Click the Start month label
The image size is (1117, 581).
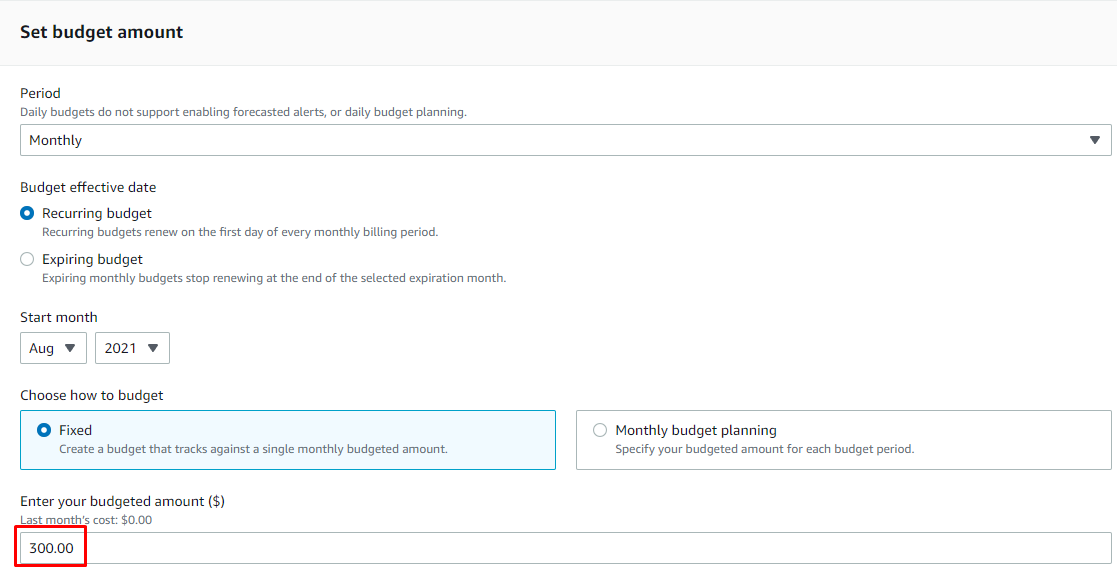point(58,318)
